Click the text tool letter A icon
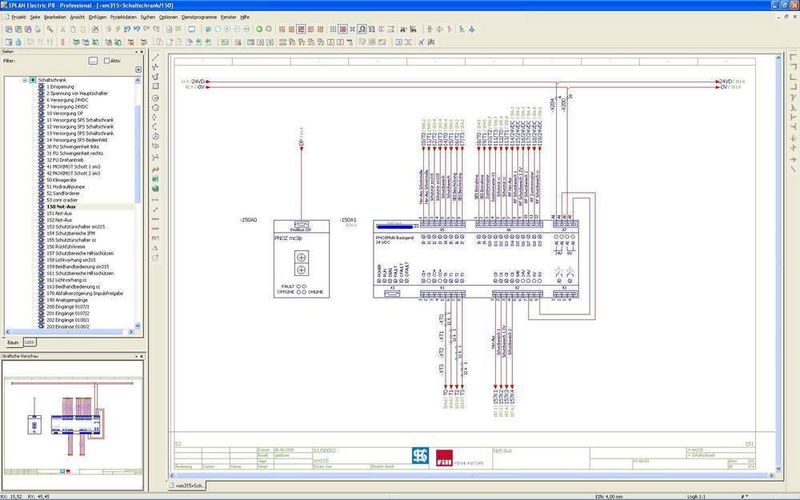 (x=156, y=248)
